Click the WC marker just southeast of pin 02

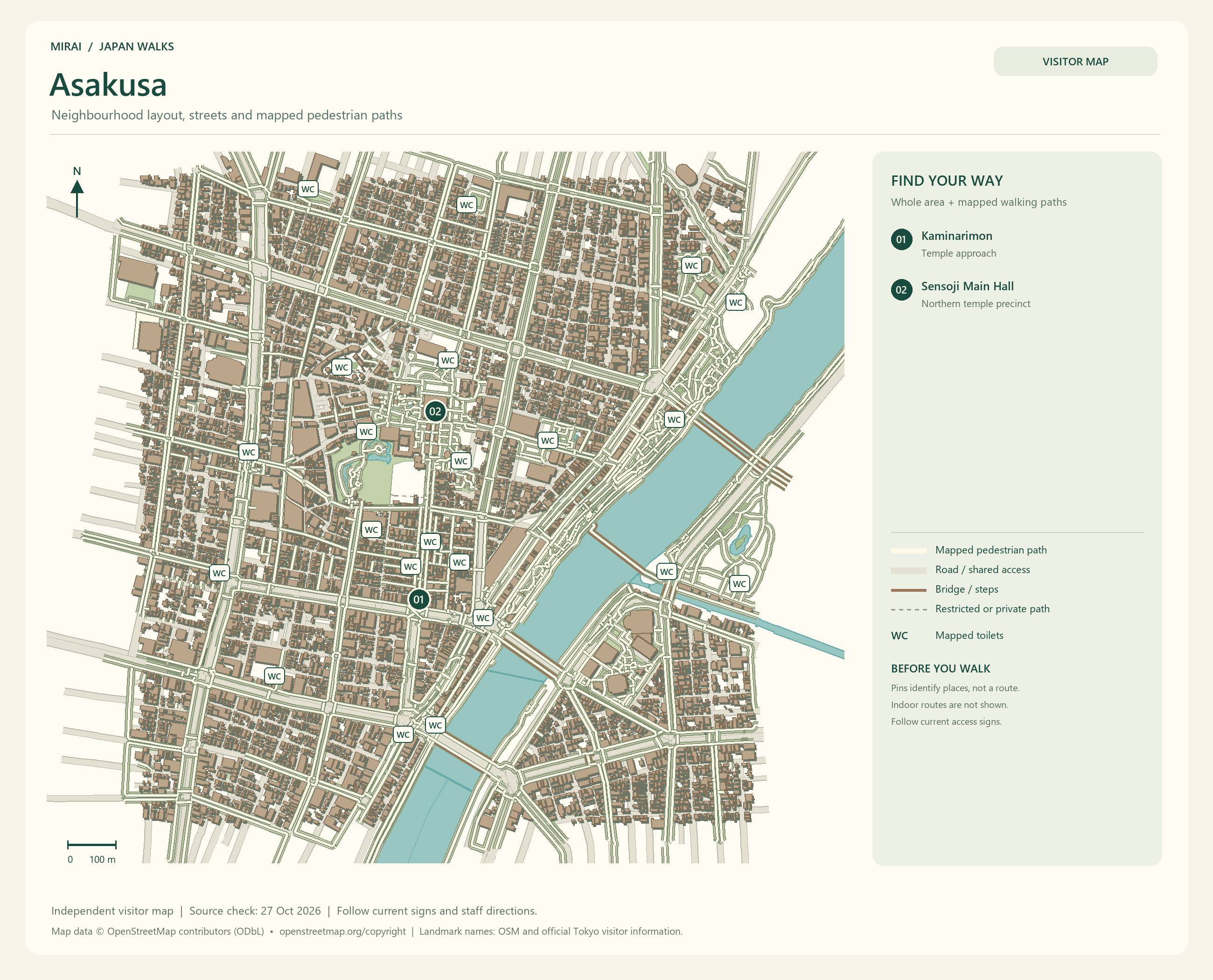click(x=460, y=461)
